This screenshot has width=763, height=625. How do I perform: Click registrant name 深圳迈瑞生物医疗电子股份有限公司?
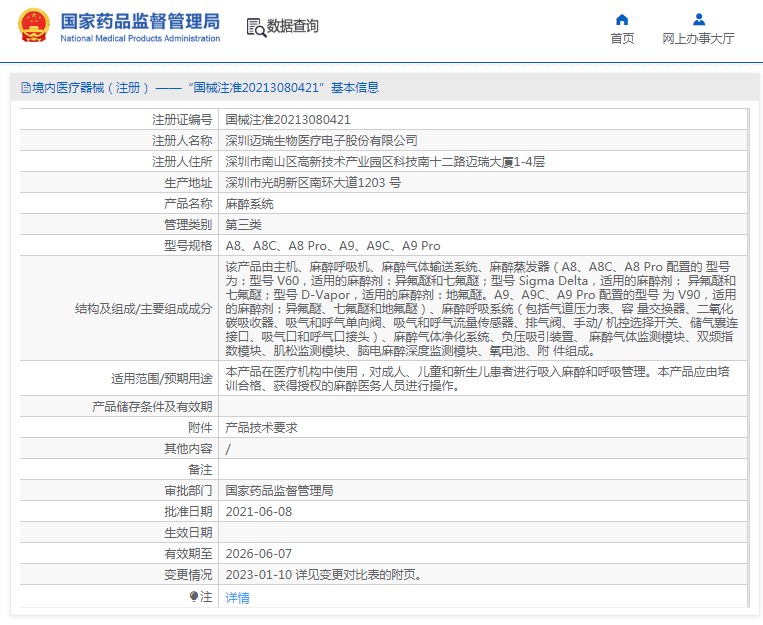[x=321, y=140]
